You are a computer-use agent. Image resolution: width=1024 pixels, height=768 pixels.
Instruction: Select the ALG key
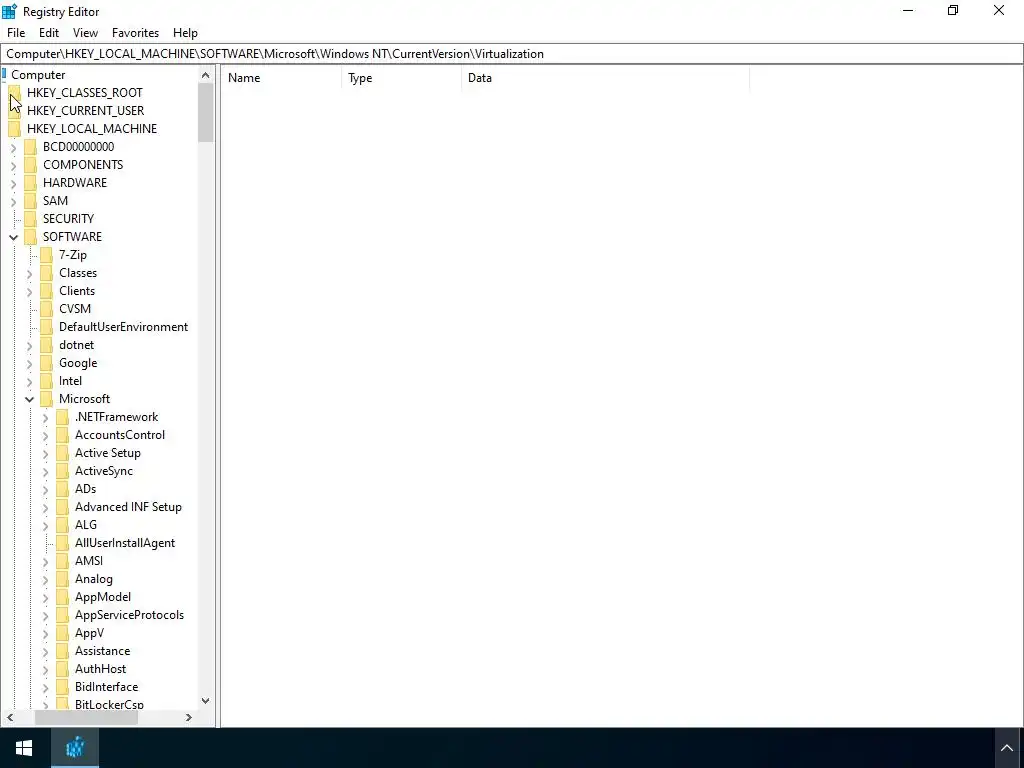click(x=86, y=525)
